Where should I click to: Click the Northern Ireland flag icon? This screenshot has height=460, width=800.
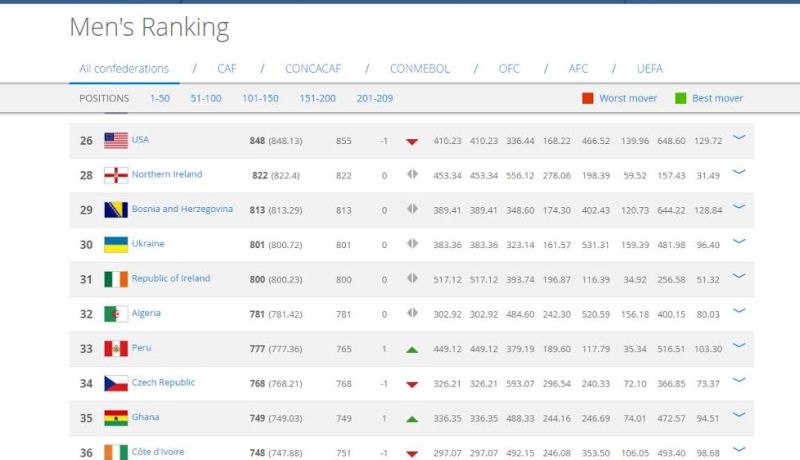116,175
